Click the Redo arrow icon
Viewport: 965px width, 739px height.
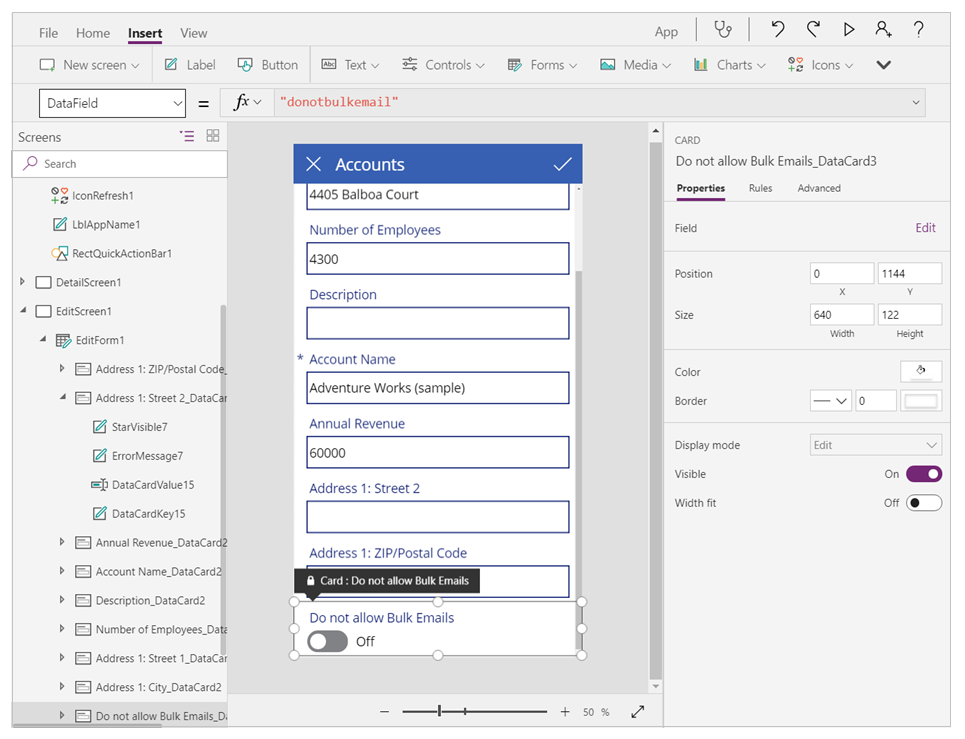pos(813,30)
